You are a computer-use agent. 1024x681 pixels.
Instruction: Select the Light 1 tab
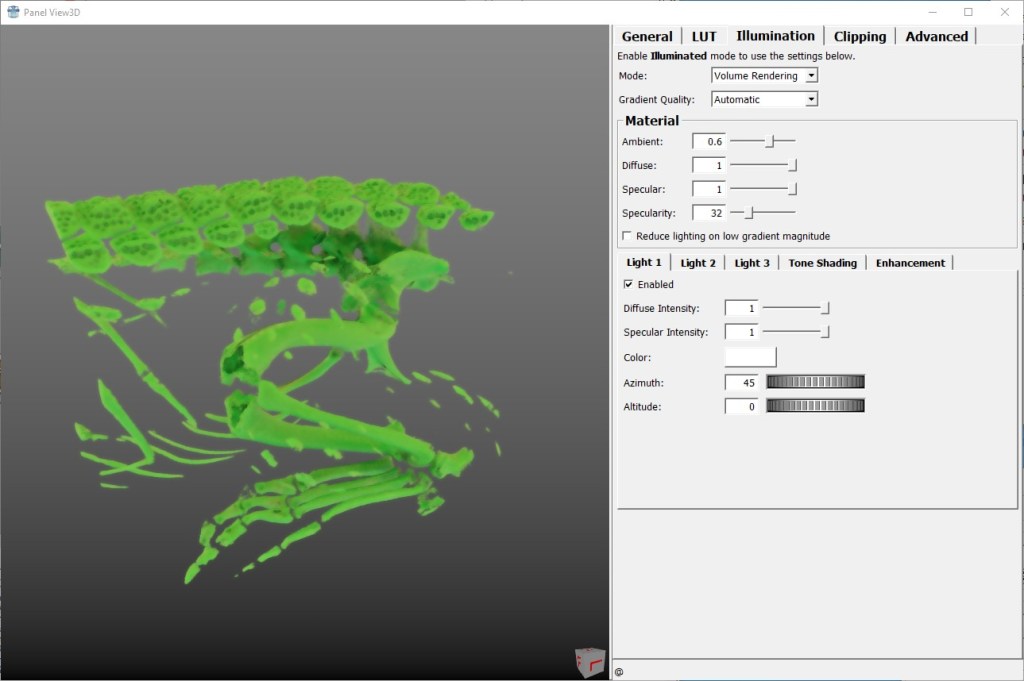pyautogui.click(x=644, y=262)
